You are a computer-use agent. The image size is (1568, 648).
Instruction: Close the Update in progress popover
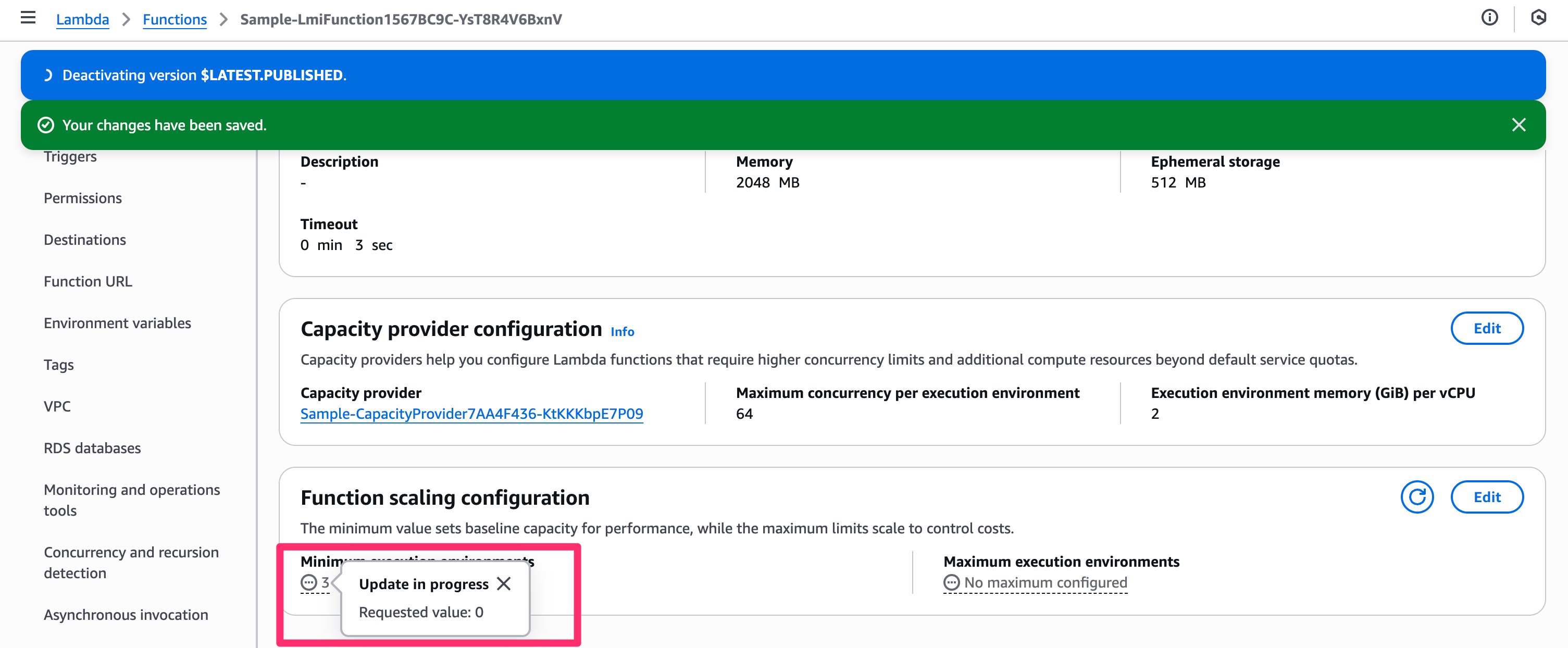[503, 583]
